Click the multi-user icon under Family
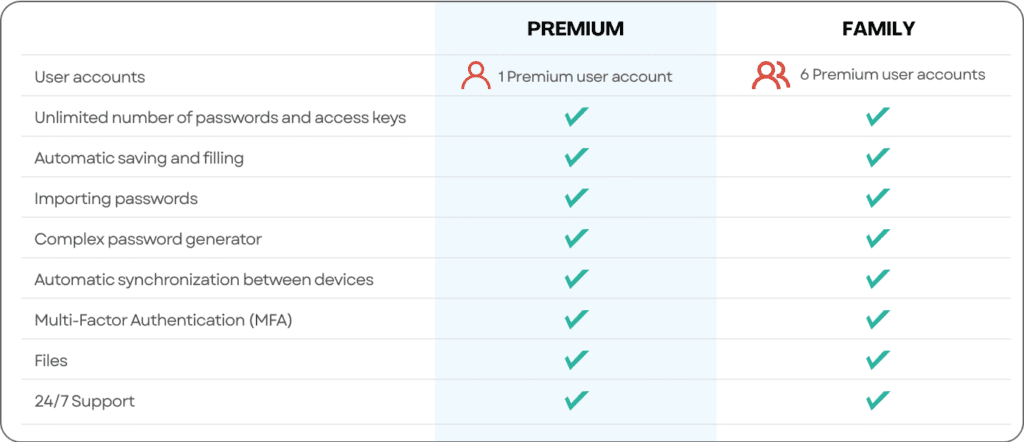The image size is (1024, 442). point(771,76)
